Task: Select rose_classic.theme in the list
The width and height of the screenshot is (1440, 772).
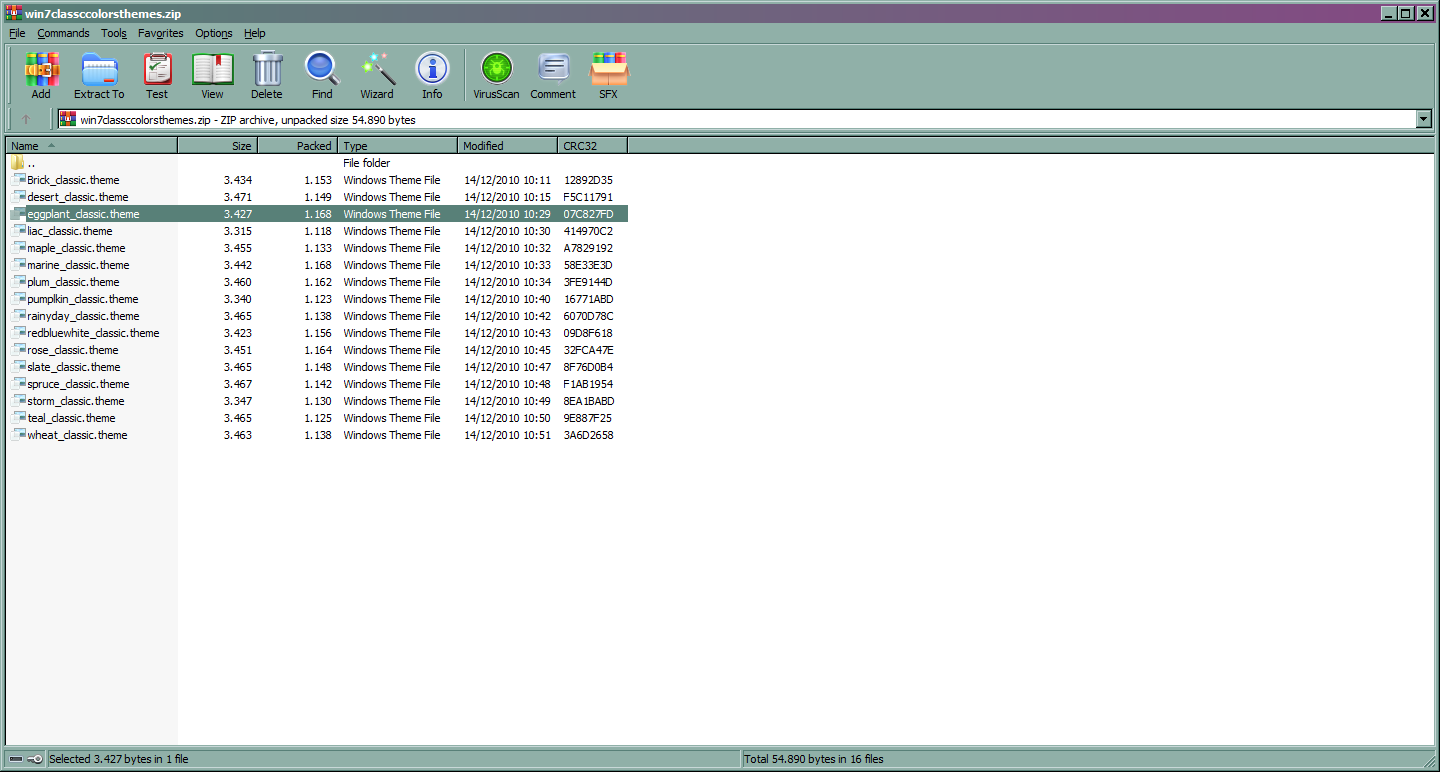Action: (x=73, y=350)
